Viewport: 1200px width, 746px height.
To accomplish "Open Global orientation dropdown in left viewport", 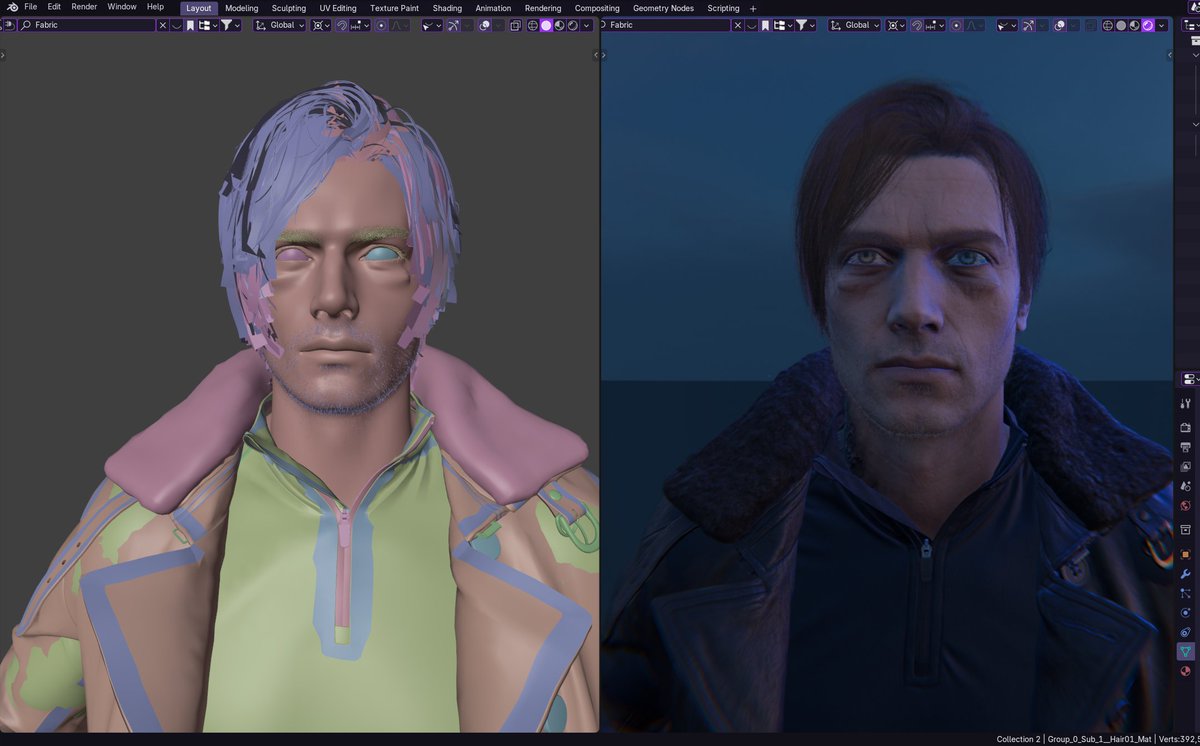I will (x=280, y=25).
